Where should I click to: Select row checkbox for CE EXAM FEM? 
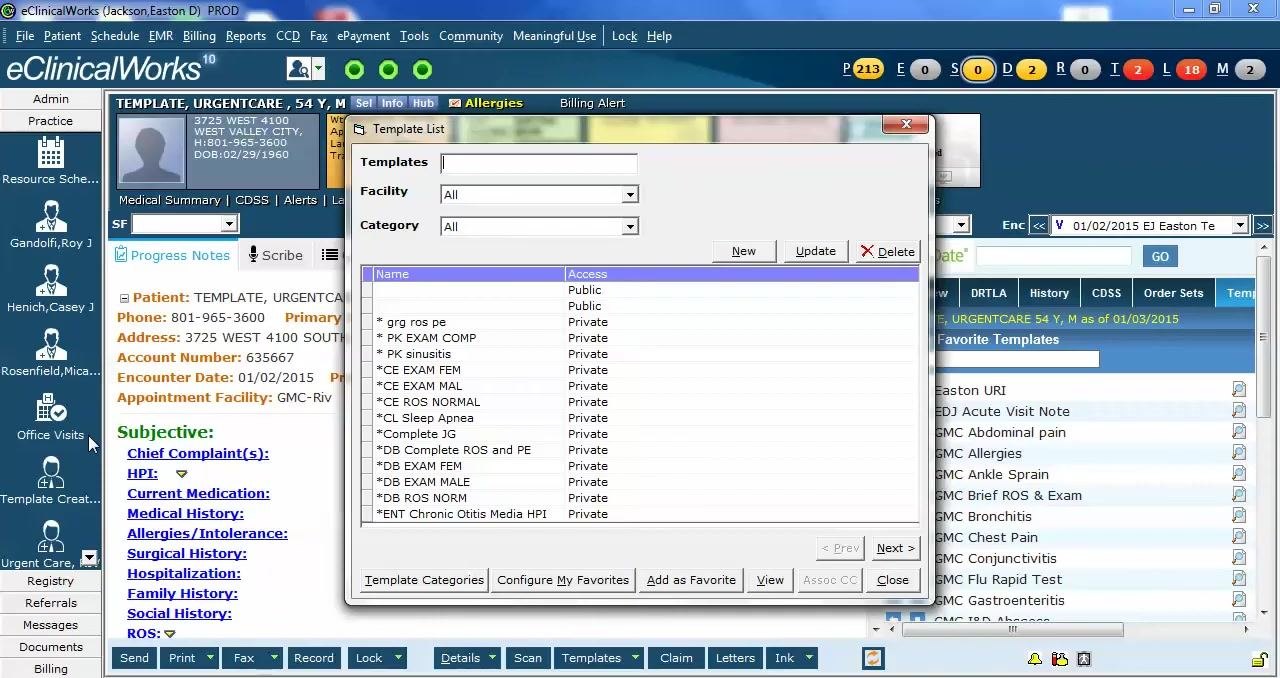point(367,370)
